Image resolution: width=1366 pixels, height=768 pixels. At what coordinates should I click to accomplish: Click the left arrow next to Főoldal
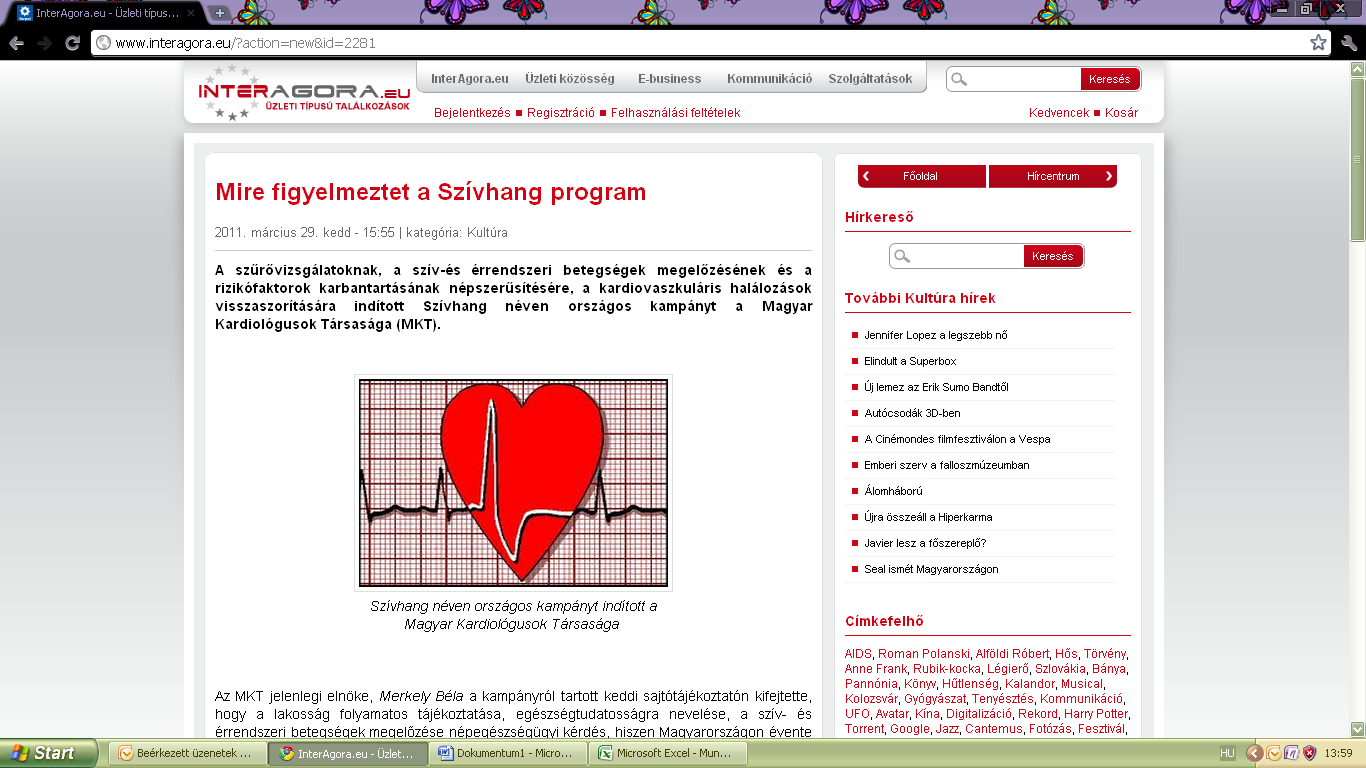point(867,176)
